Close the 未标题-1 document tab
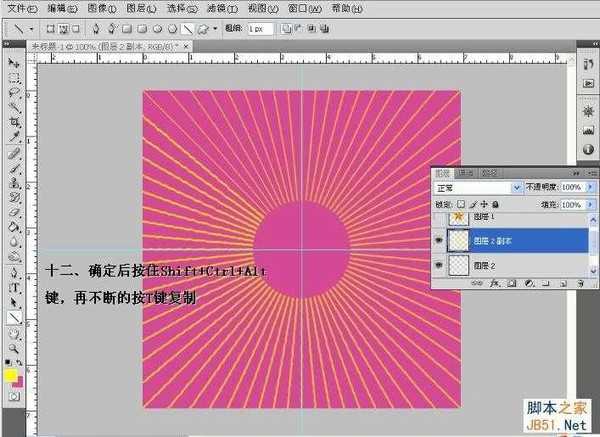 click(x=186, y=46)
